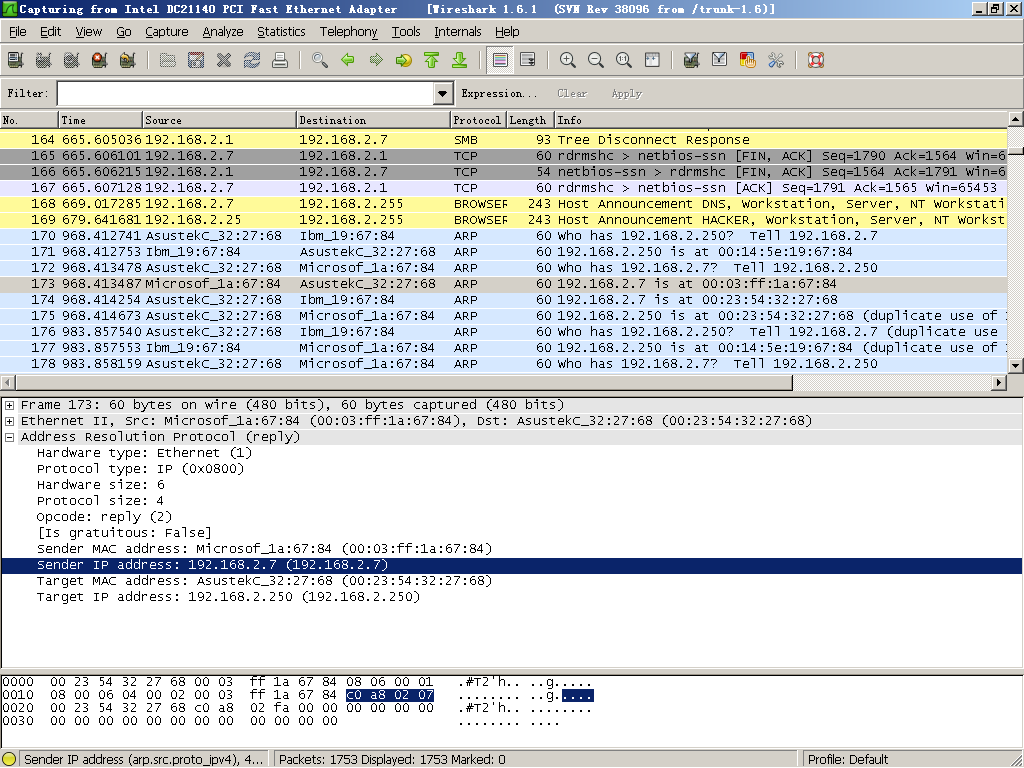The image size is (1024, 768).
Task: Open the Capture menu
Action: click(x=167, y=32)
